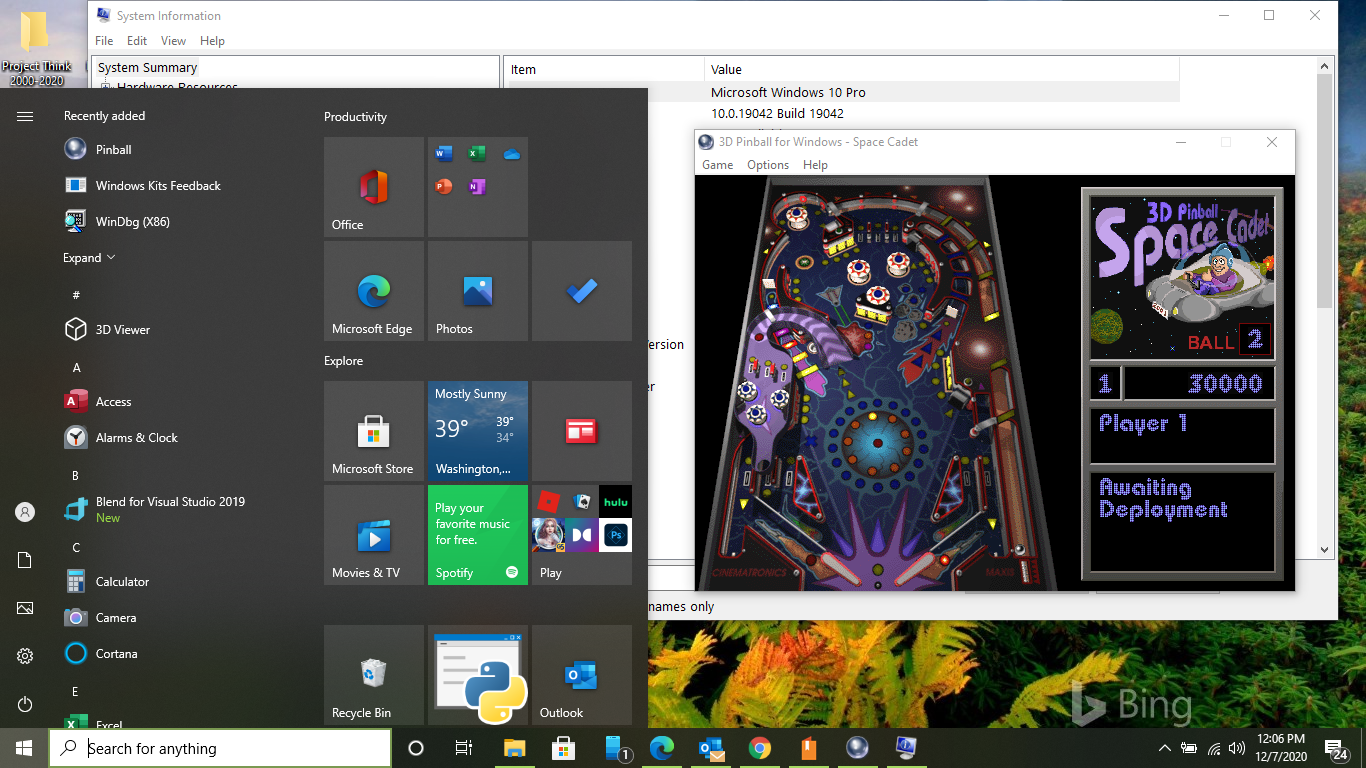This screenshot has height=768, width=1366.
Task: Open Google Chrome from the taskbar
Action: (760, 748)
